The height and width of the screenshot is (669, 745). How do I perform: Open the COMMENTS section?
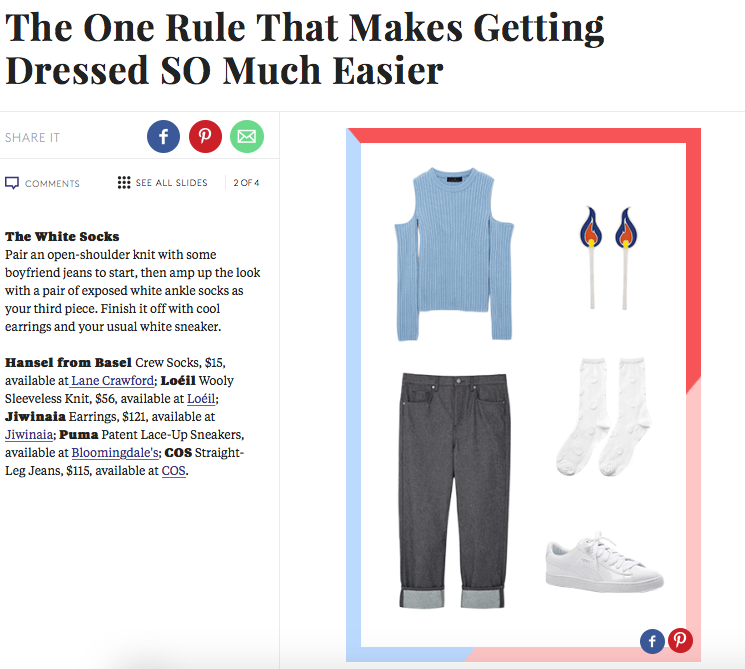point(52,183)
